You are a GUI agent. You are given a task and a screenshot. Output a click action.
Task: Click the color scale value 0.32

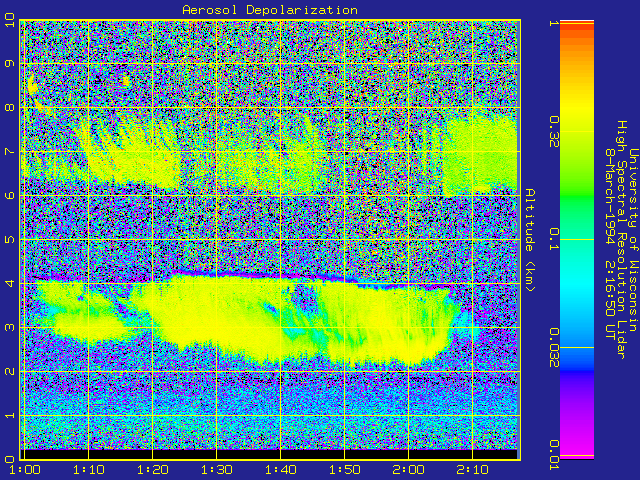[x=554, y=131]
